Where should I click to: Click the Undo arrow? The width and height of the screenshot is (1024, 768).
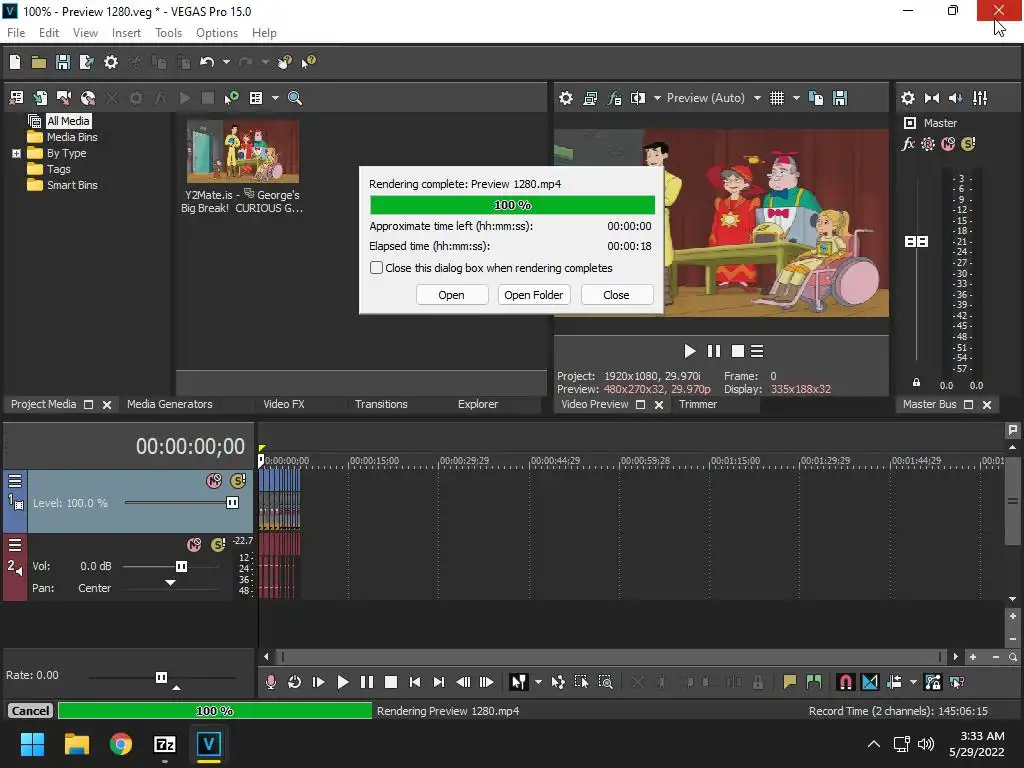[x=206, y=62]
